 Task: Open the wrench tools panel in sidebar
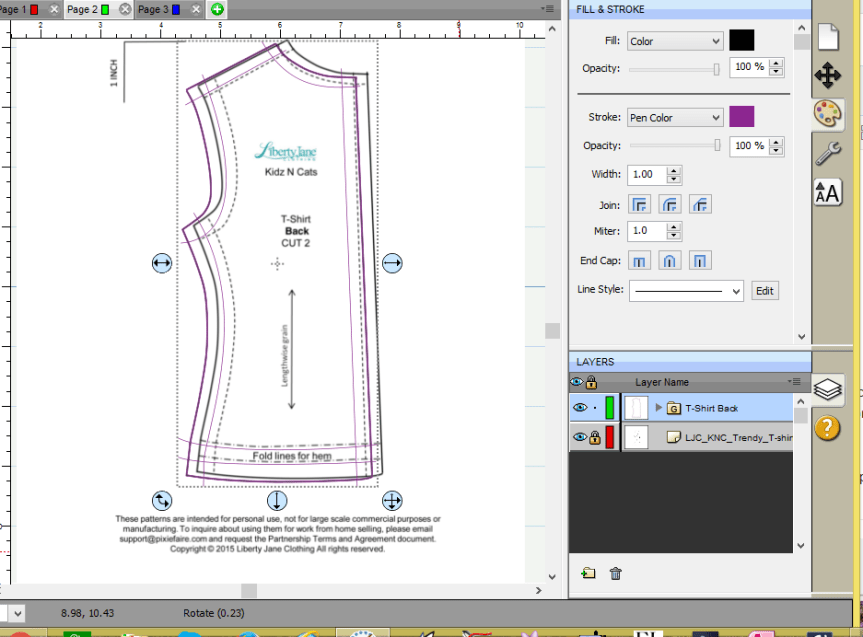point(828,152)
